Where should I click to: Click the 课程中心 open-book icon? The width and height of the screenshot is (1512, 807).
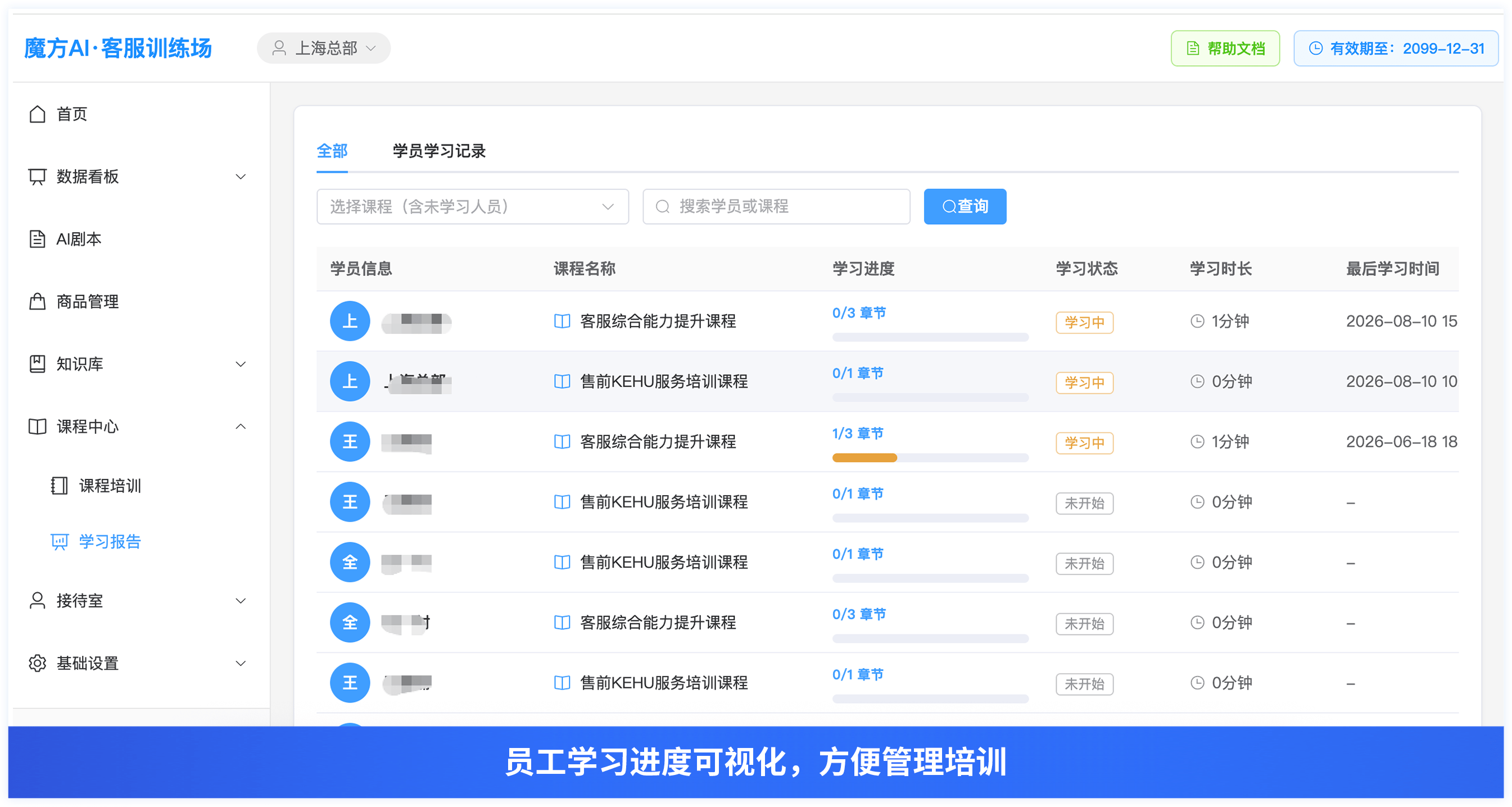click(x=38, y=427)
